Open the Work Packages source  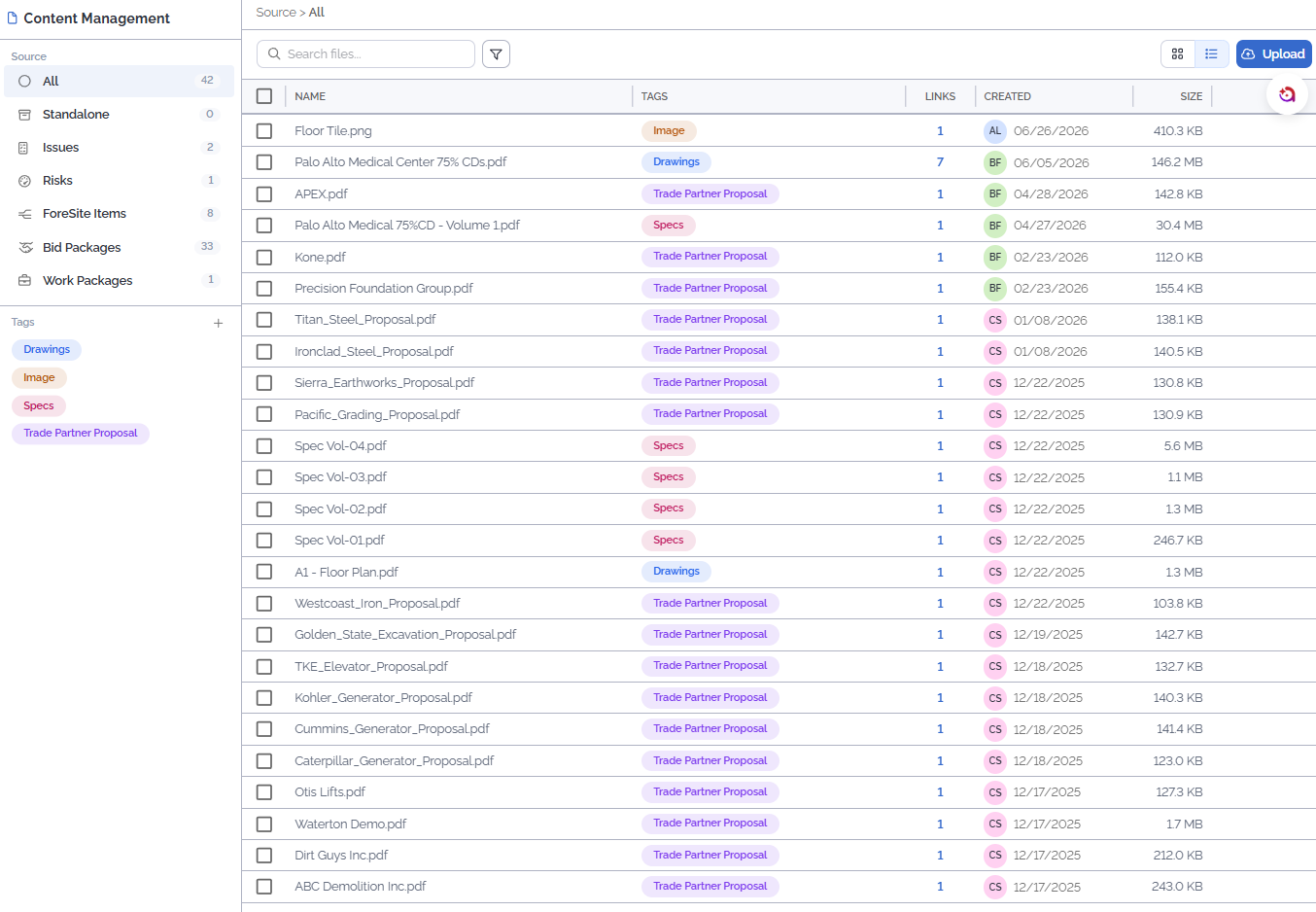pos(119,281)
